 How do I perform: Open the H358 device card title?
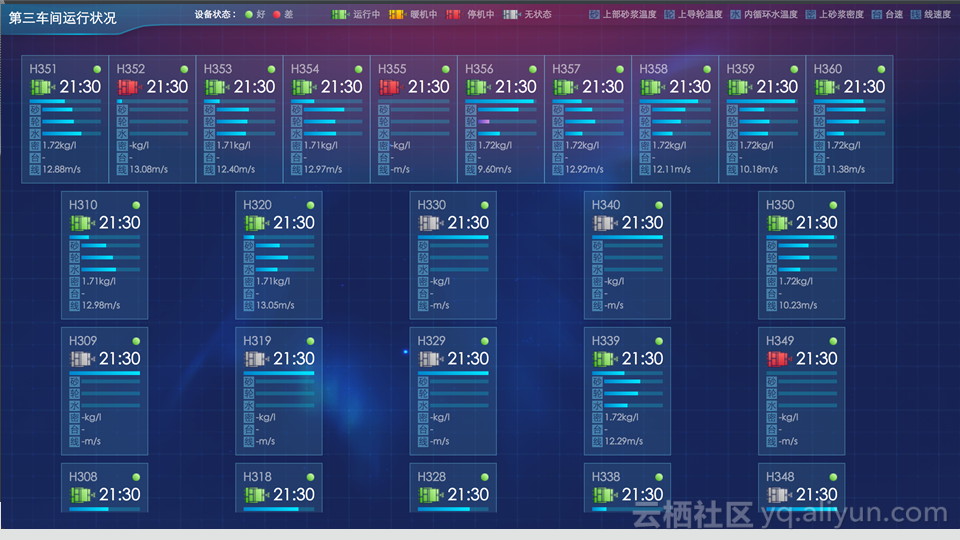click(653, 69)
